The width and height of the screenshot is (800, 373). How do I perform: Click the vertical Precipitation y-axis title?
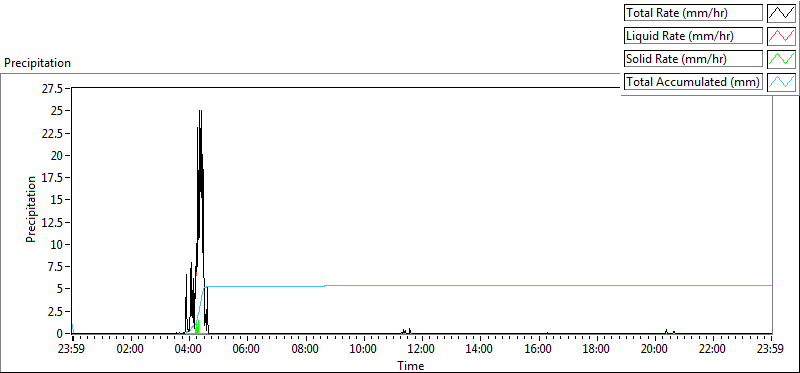(x=31, y=210)
